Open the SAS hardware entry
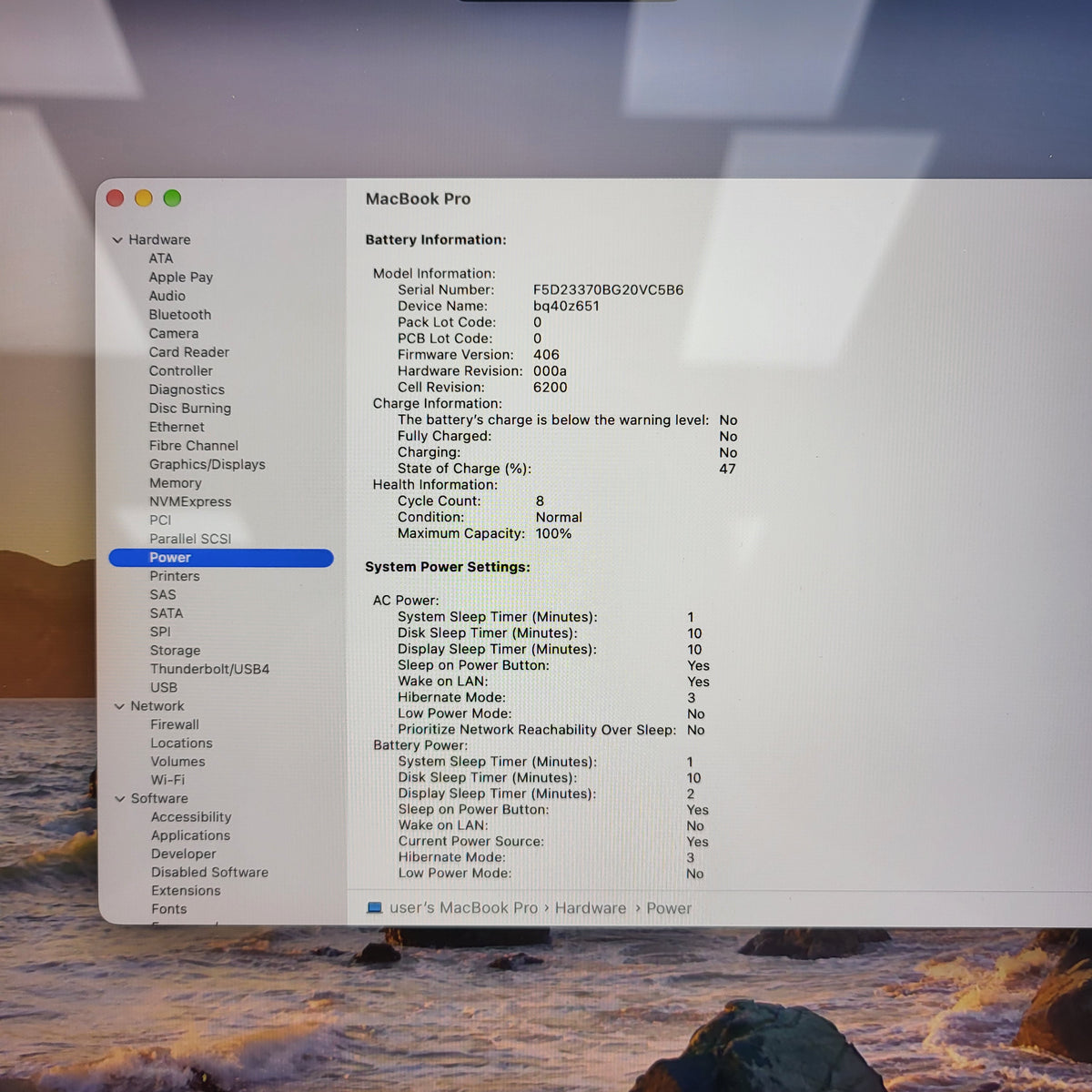Screen dimensions: 1092x1092 click(x=163, y=595)
